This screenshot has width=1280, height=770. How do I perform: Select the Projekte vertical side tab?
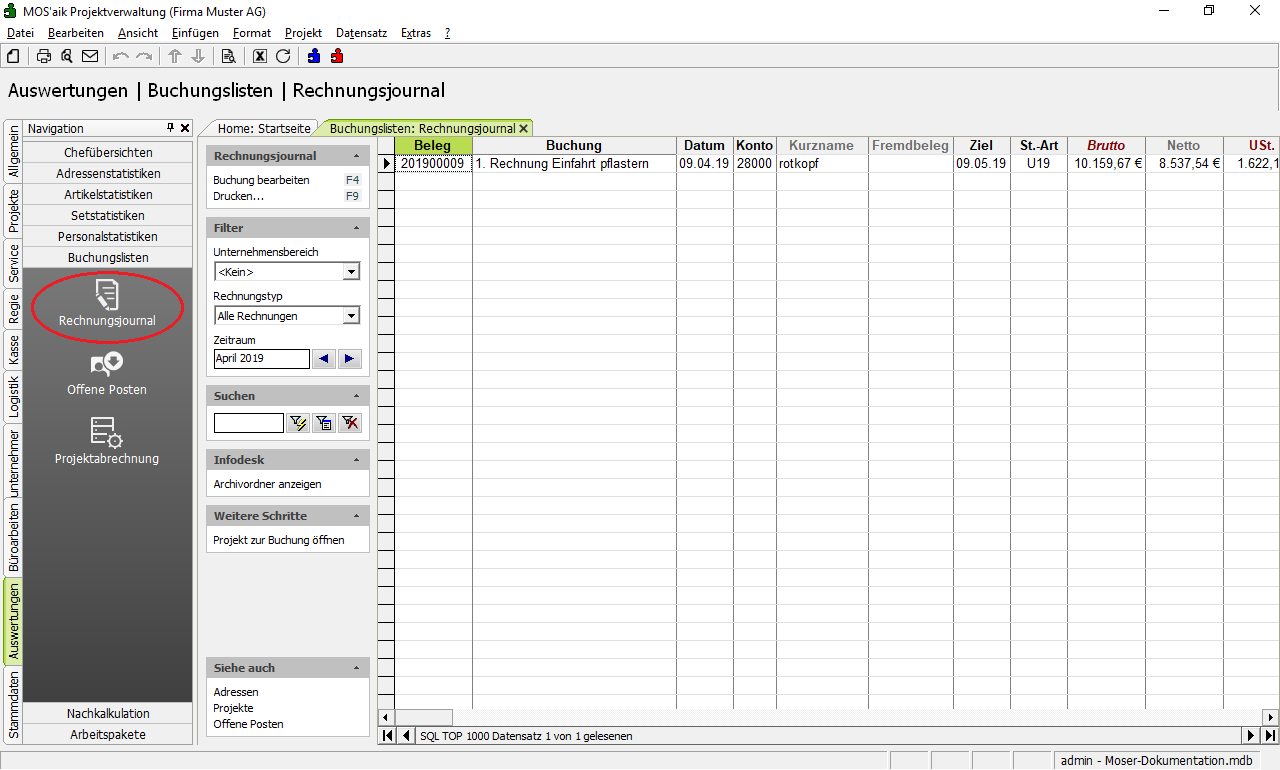pyautogui.click(x=14, y=210)
